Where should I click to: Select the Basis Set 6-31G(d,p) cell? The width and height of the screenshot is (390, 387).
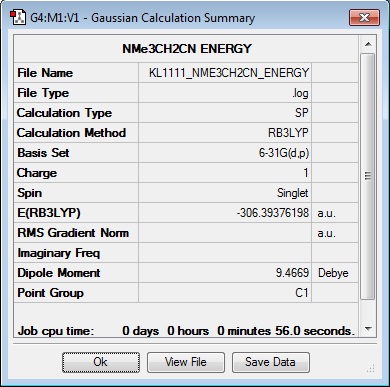(225, 153)
